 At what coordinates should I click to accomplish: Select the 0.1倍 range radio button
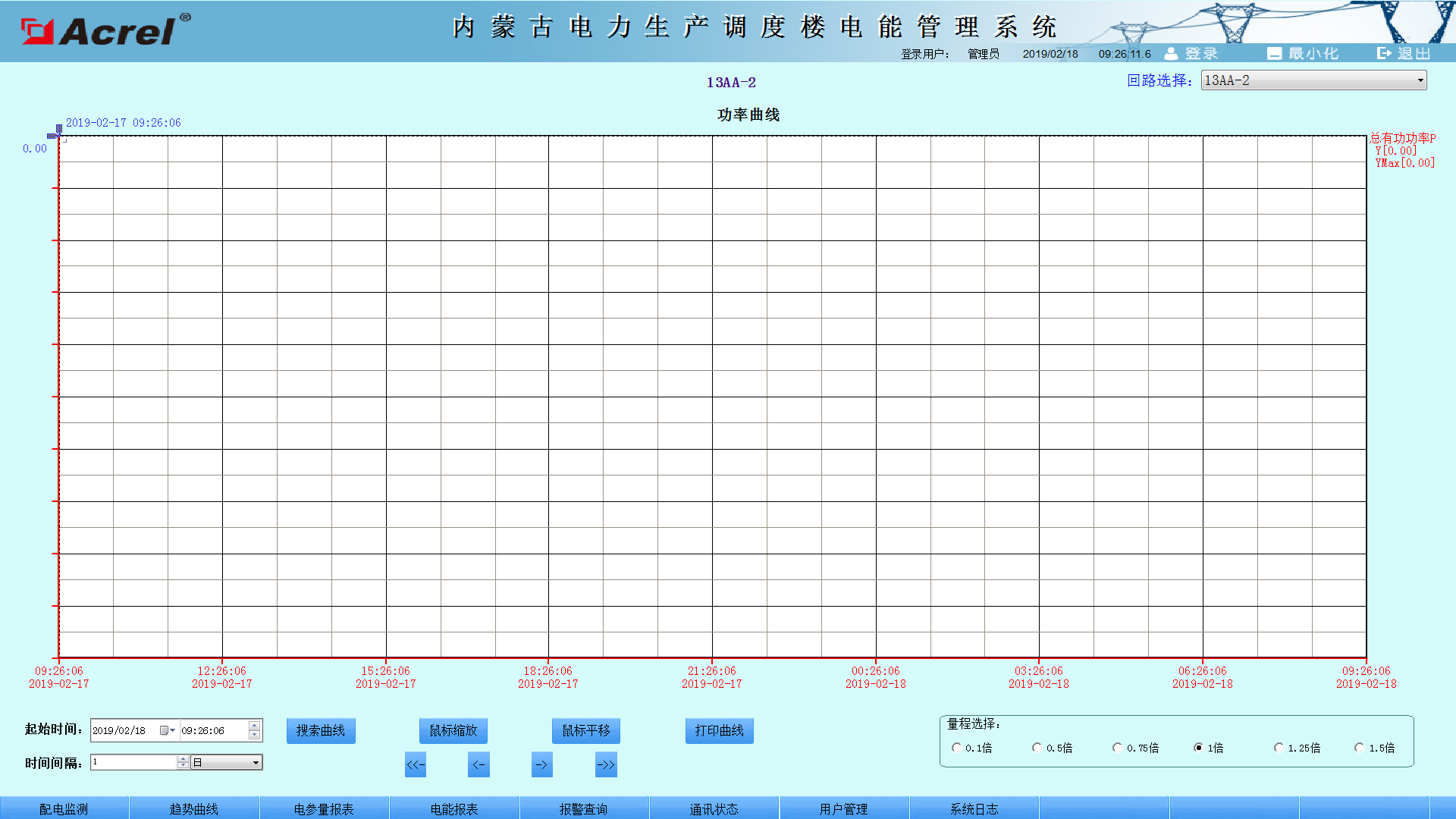[956, 748]
